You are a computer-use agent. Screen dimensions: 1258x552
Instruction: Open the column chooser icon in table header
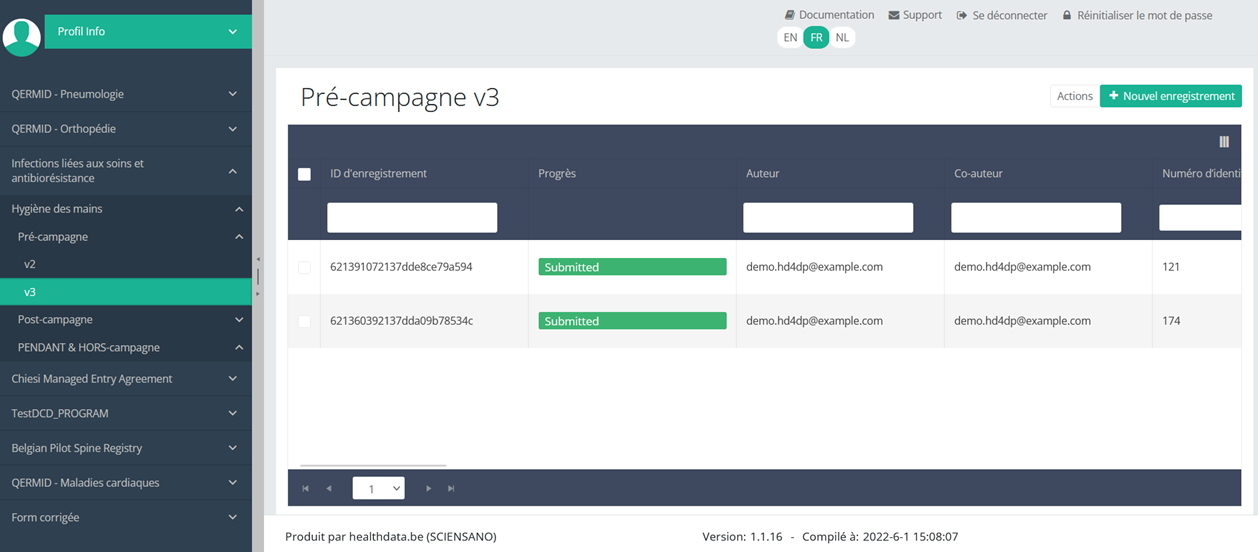pyautogui.click(x=1224, y=142)
